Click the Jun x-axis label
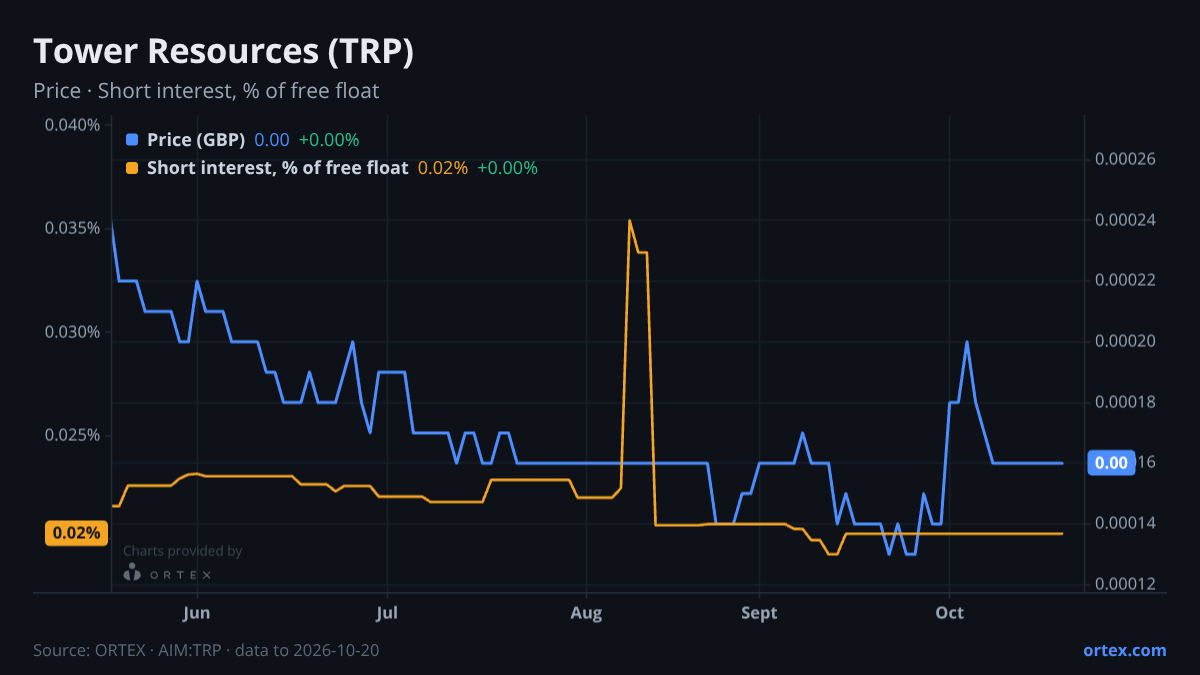1200x675 pixels. (x=197, y=612)
